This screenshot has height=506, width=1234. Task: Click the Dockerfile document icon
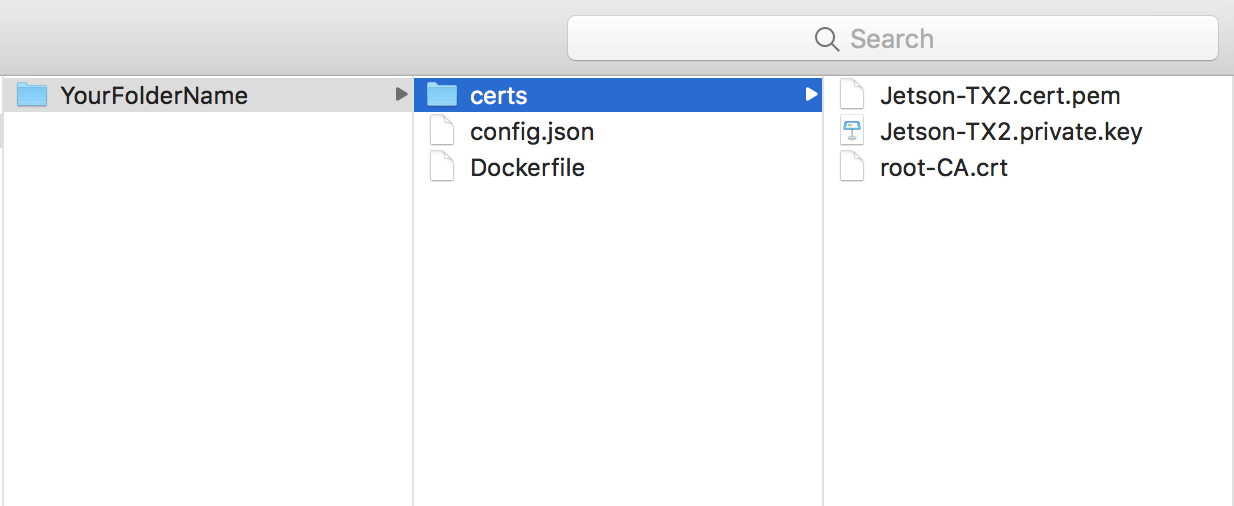(x=441, y=167)
